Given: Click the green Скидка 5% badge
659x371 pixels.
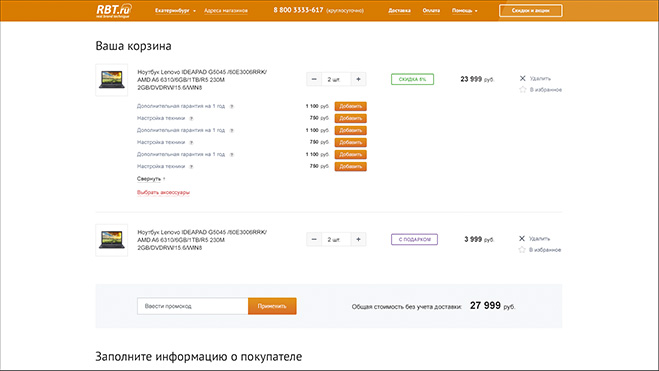Looking at the screenshot, I should click(x=412, y=79).
